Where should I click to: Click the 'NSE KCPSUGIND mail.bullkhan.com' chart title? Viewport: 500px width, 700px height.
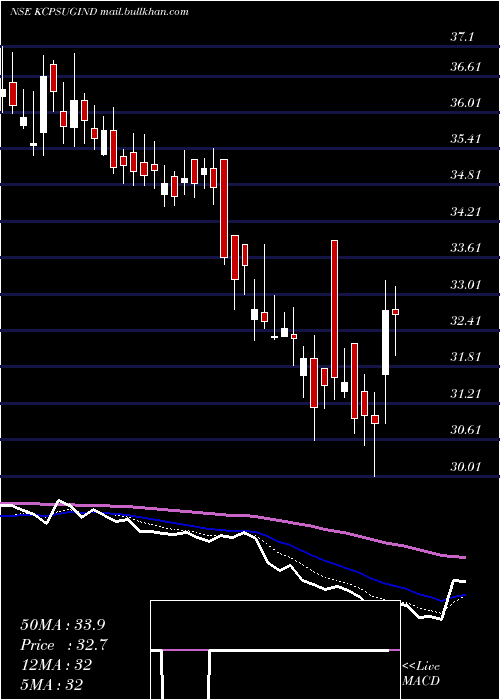(99, 12)
